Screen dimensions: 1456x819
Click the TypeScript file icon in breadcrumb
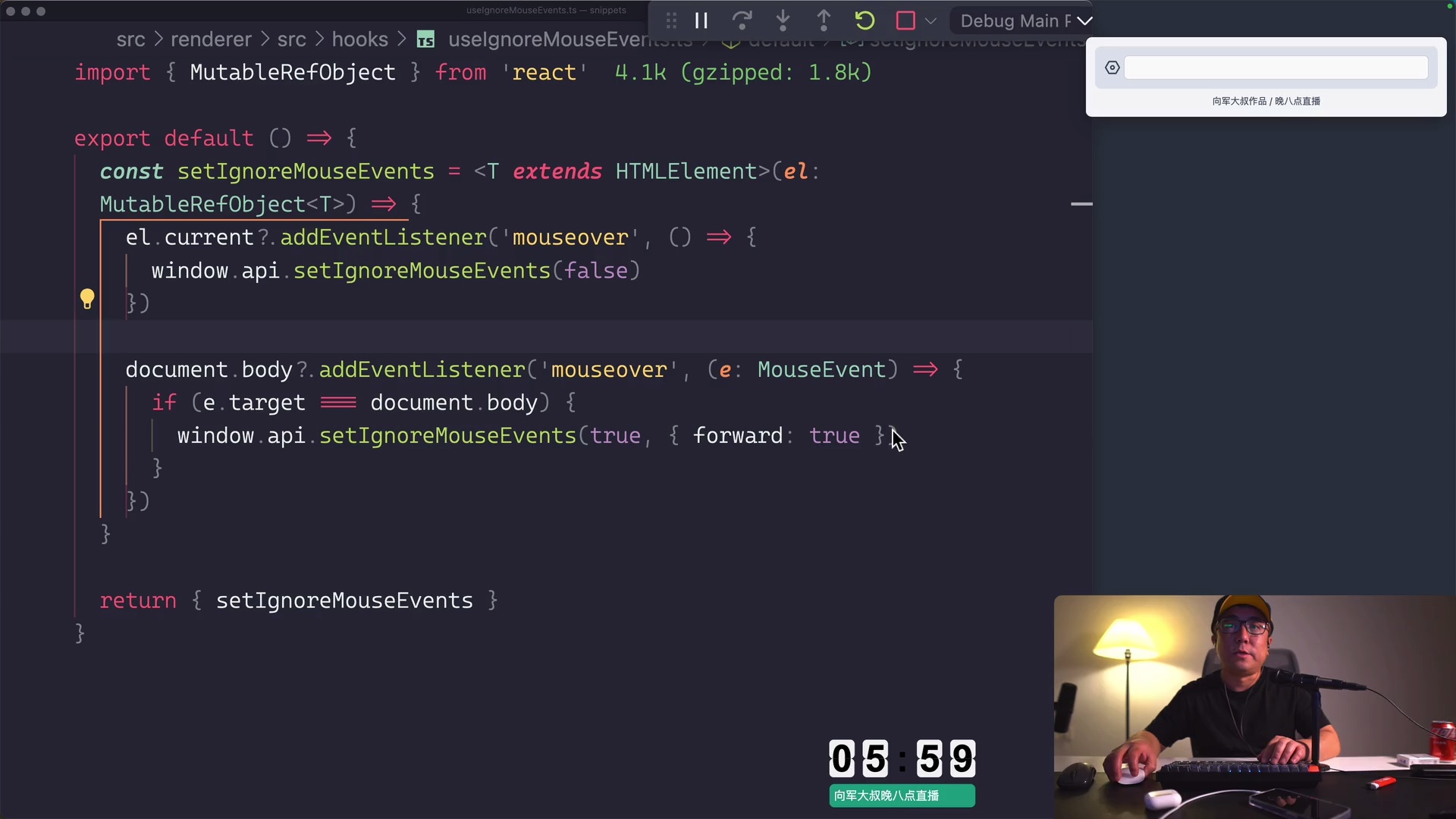[425, 39]
